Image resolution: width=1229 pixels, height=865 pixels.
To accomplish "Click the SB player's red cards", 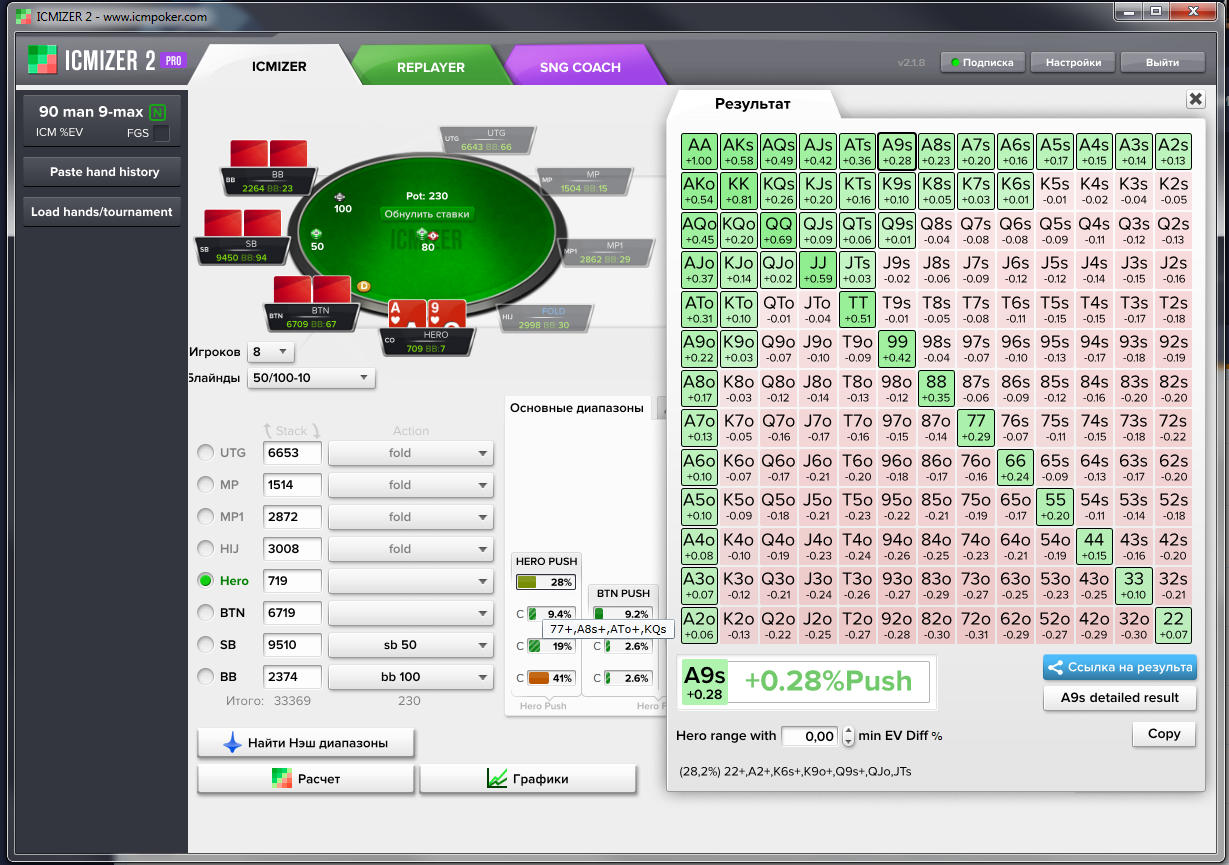I will (242, 224).
